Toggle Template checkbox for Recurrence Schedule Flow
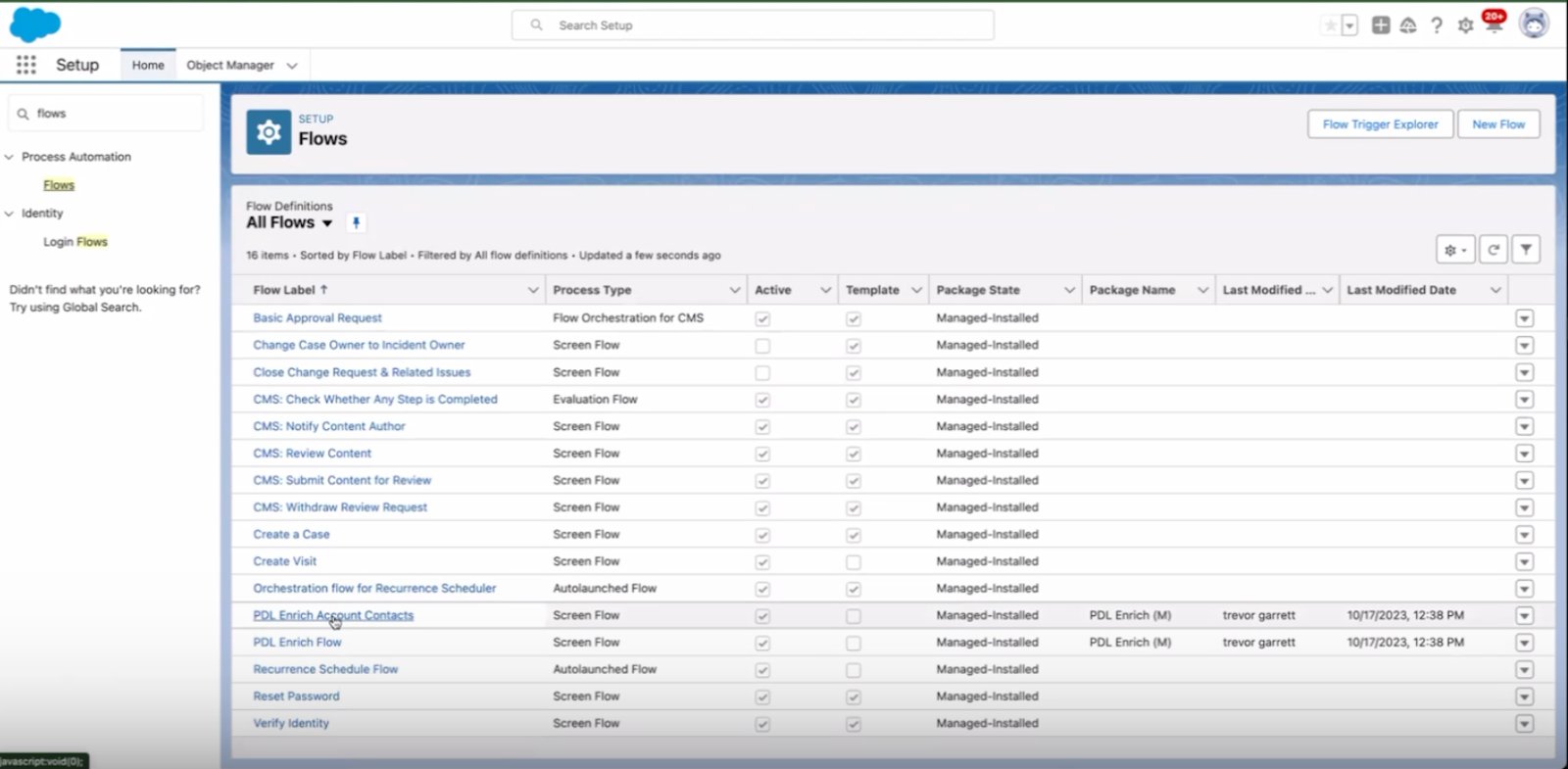This screenshot has height=769, width=1568. coord(854,671)
